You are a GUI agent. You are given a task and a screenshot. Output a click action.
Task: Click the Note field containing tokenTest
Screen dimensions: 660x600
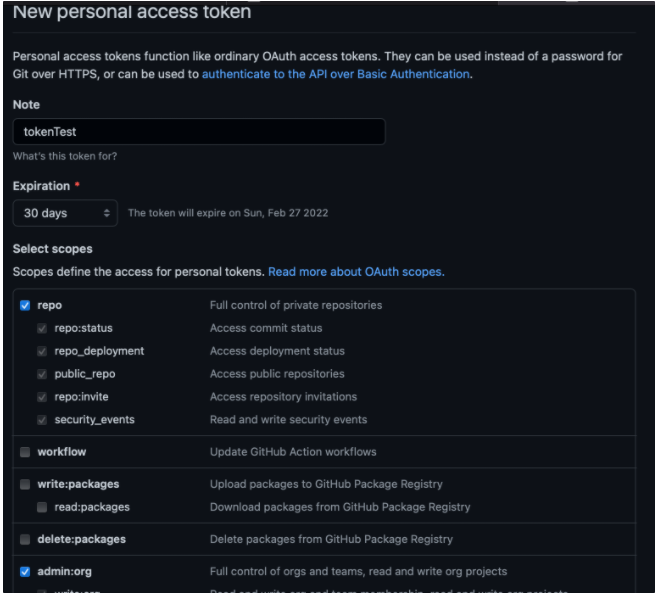pos(198,132)
